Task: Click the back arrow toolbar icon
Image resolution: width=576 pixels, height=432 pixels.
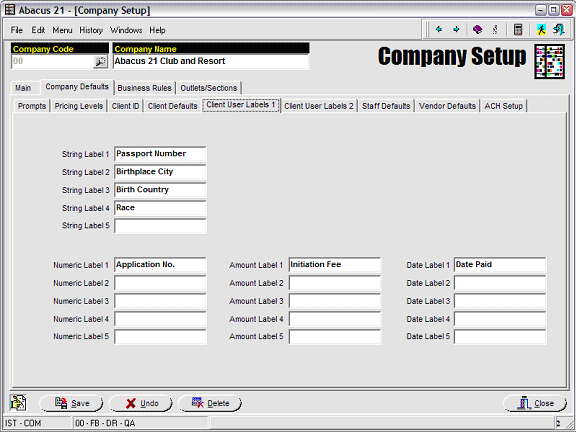Action: tap(438, 29)
